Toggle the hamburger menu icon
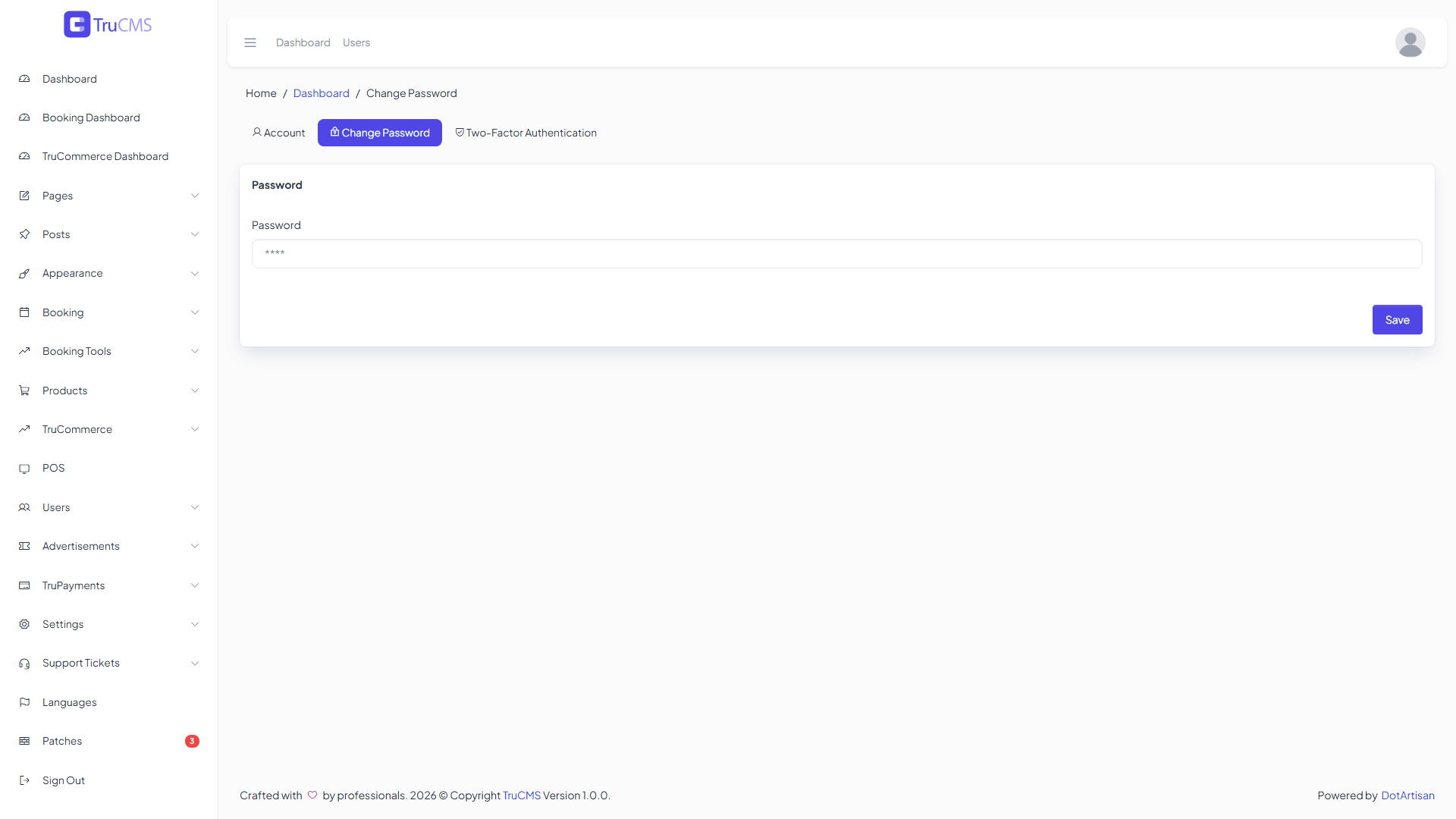The width and height of the screenshot is (1456, 819). [x=250, y=42]
